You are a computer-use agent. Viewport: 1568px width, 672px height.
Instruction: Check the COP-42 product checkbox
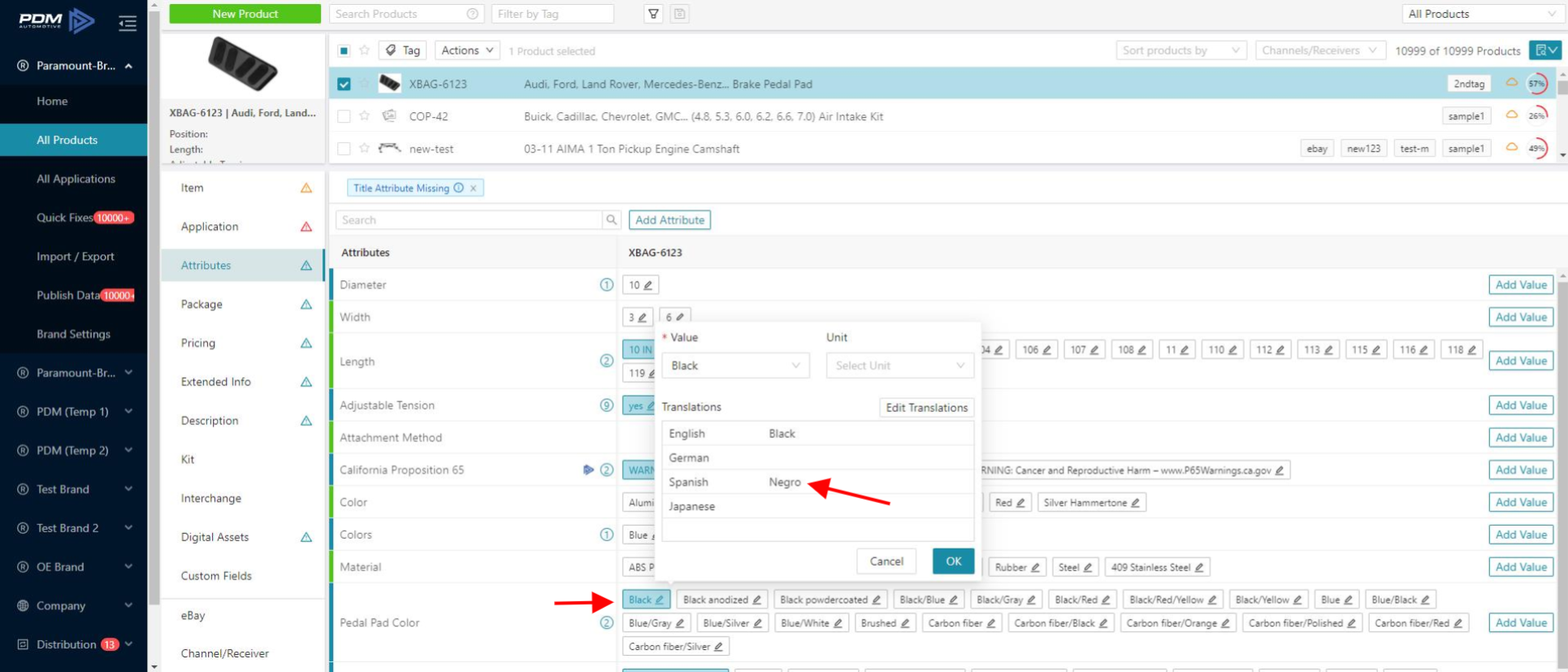pos(344,116)
